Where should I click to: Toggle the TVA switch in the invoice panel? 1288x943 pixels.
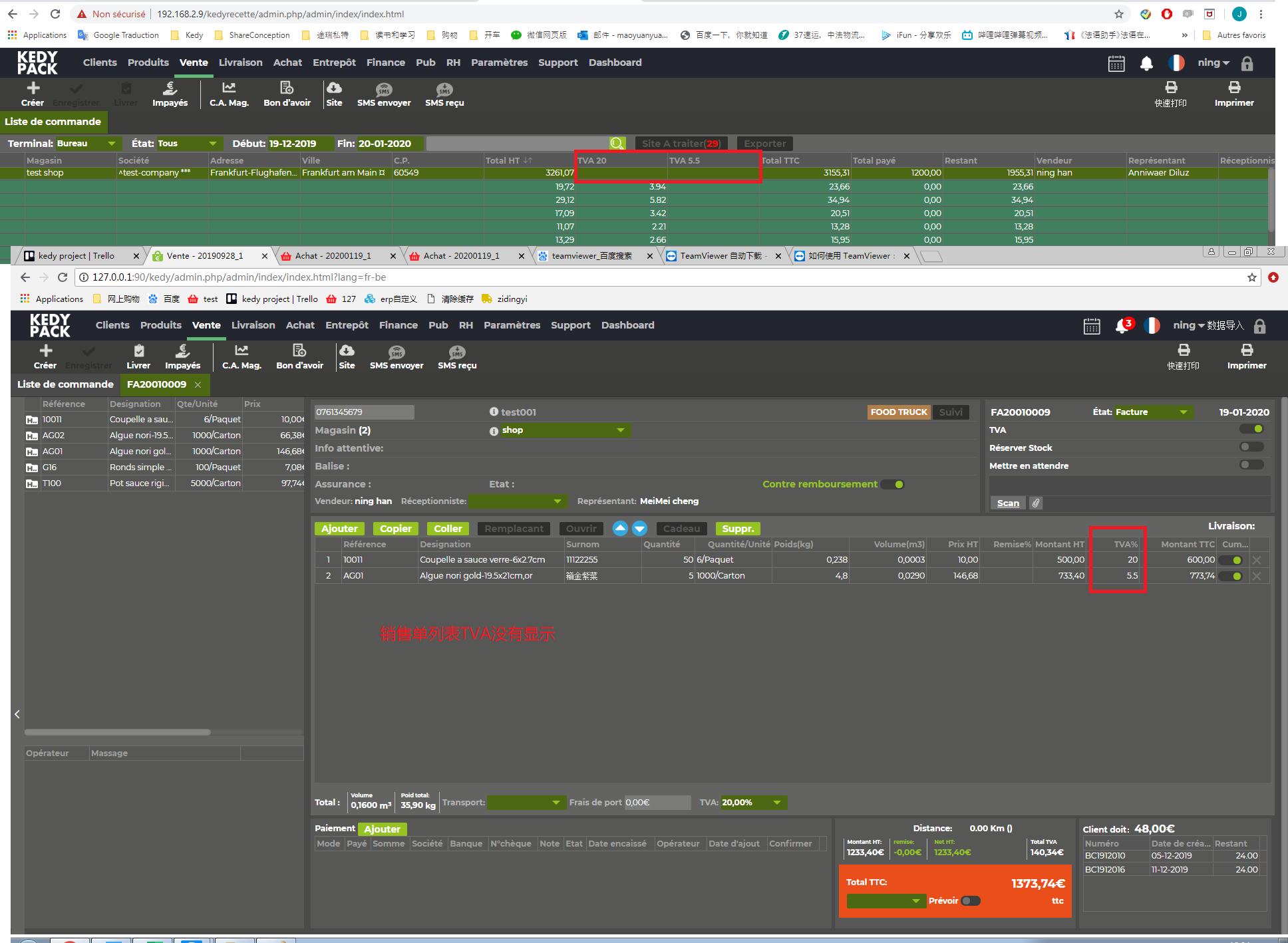coord(1251,430)
